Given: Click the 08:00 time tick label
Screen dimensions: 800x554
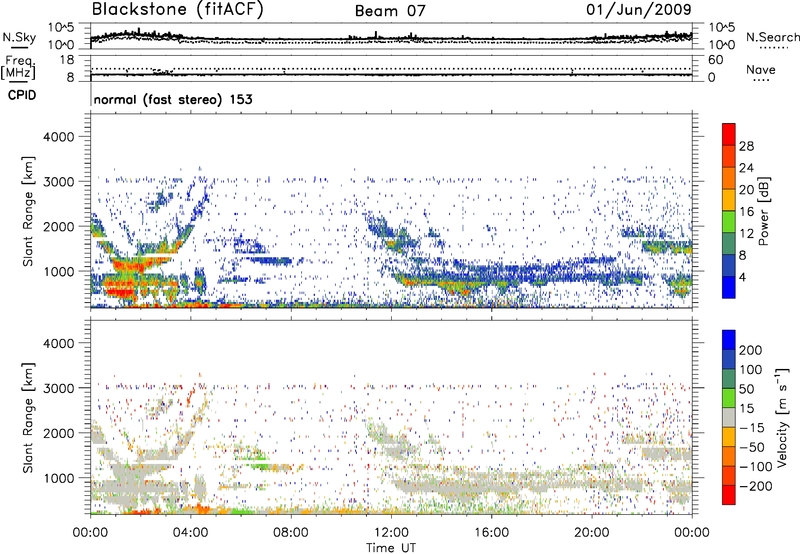Looking at the screenshot, I should tap(291, 533).
